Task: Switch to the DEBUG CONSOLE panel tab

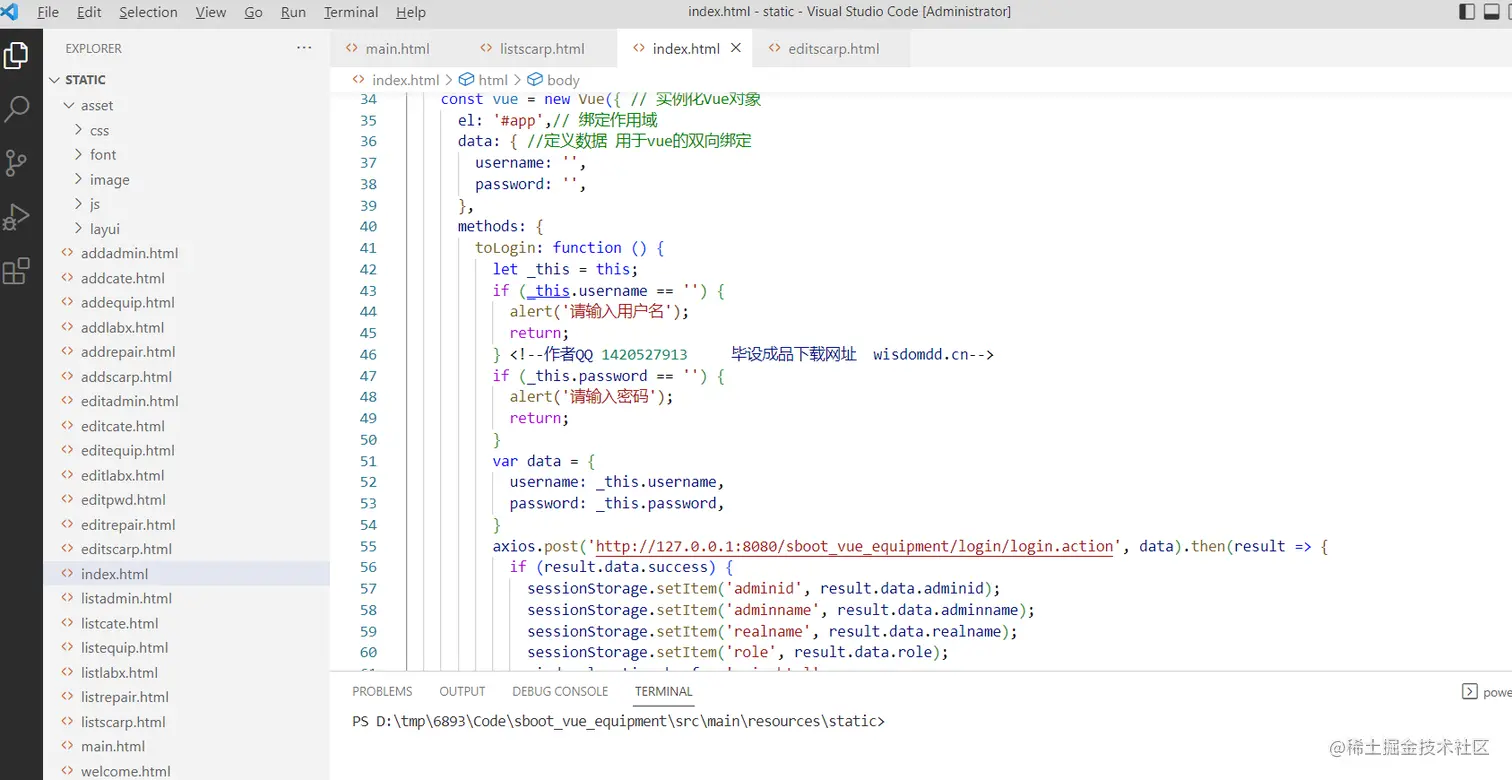Action: tap(559, 691)
